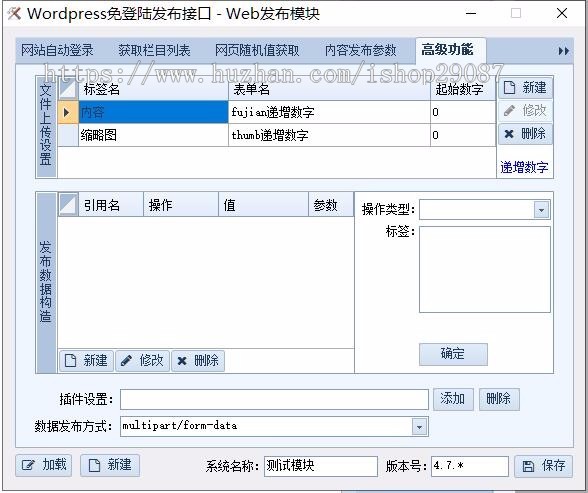Switch to the 网站自动登录 tab
The image size is (588, 493).
pyautogui.click(x=57, y=50)
